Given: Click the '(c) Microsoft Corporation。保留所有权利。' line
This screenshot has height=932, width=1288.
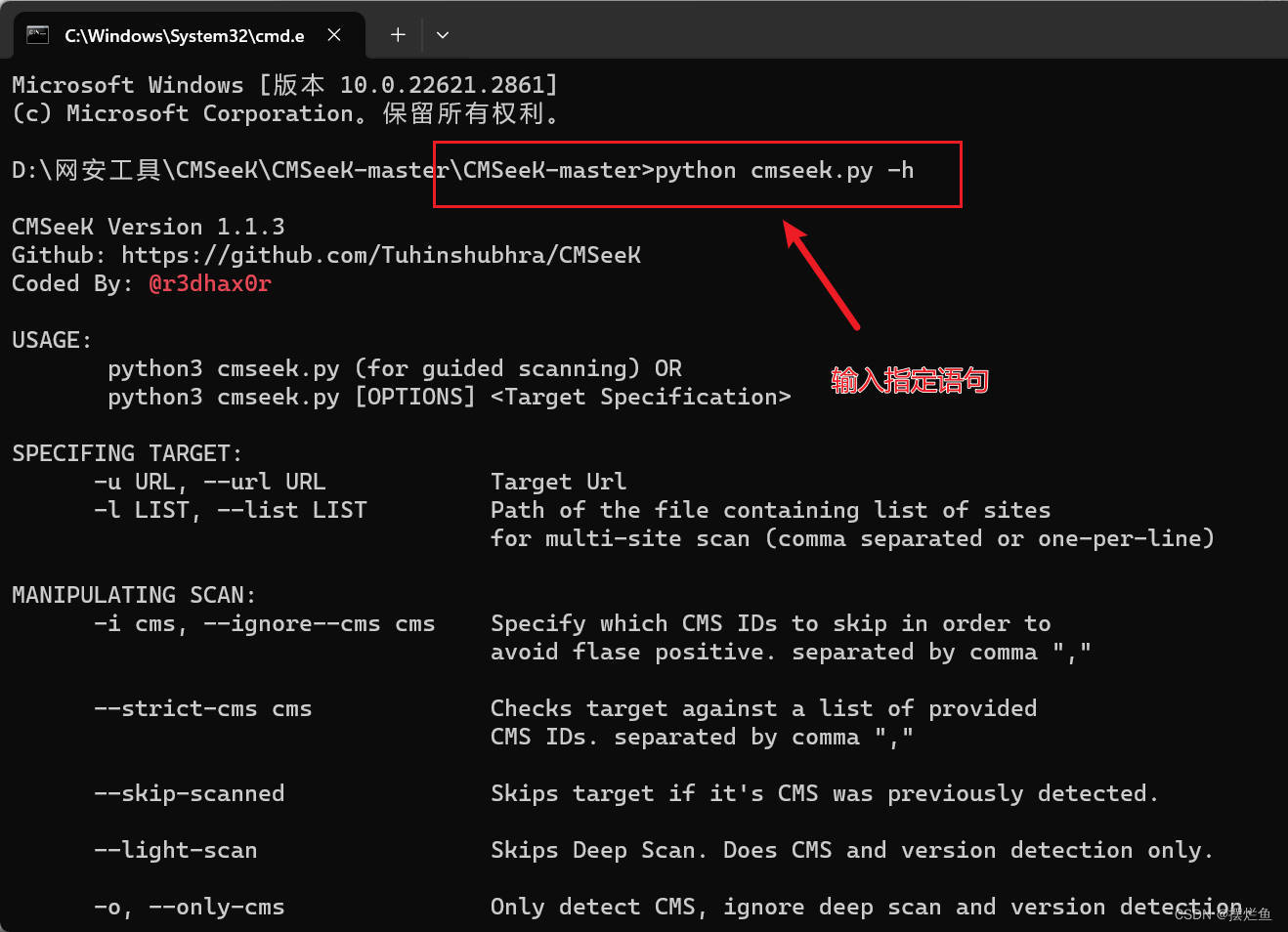Looking at the screenshot, I should coord(288,113).
